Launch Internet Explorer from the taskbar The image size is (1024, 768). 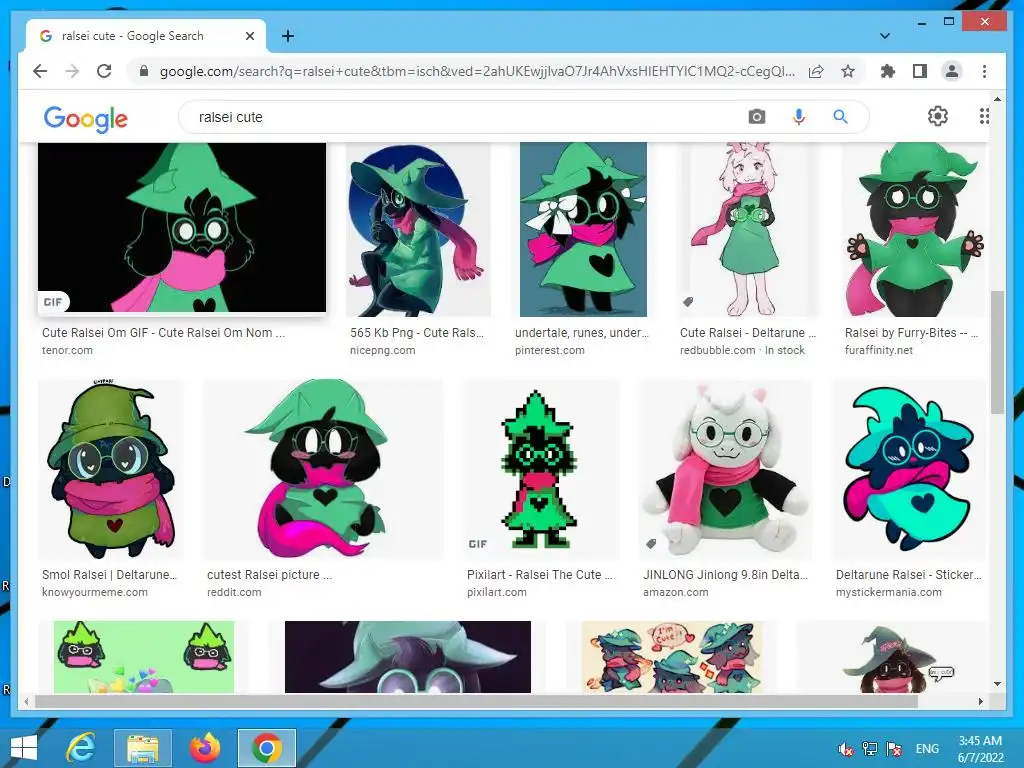point(82,748)
